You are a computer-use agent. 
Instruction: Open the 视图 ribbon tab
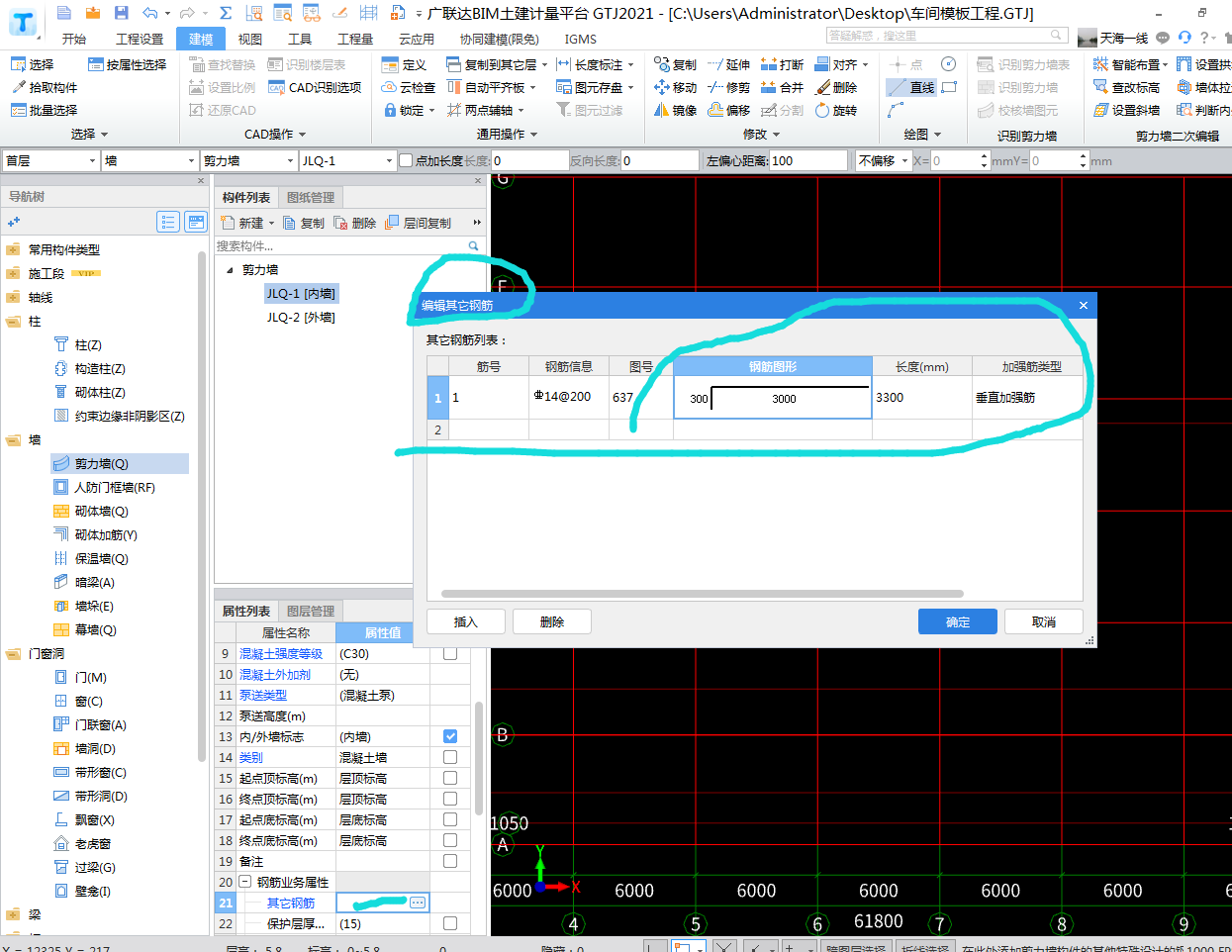pyautogui.click(x=250, y=39)
